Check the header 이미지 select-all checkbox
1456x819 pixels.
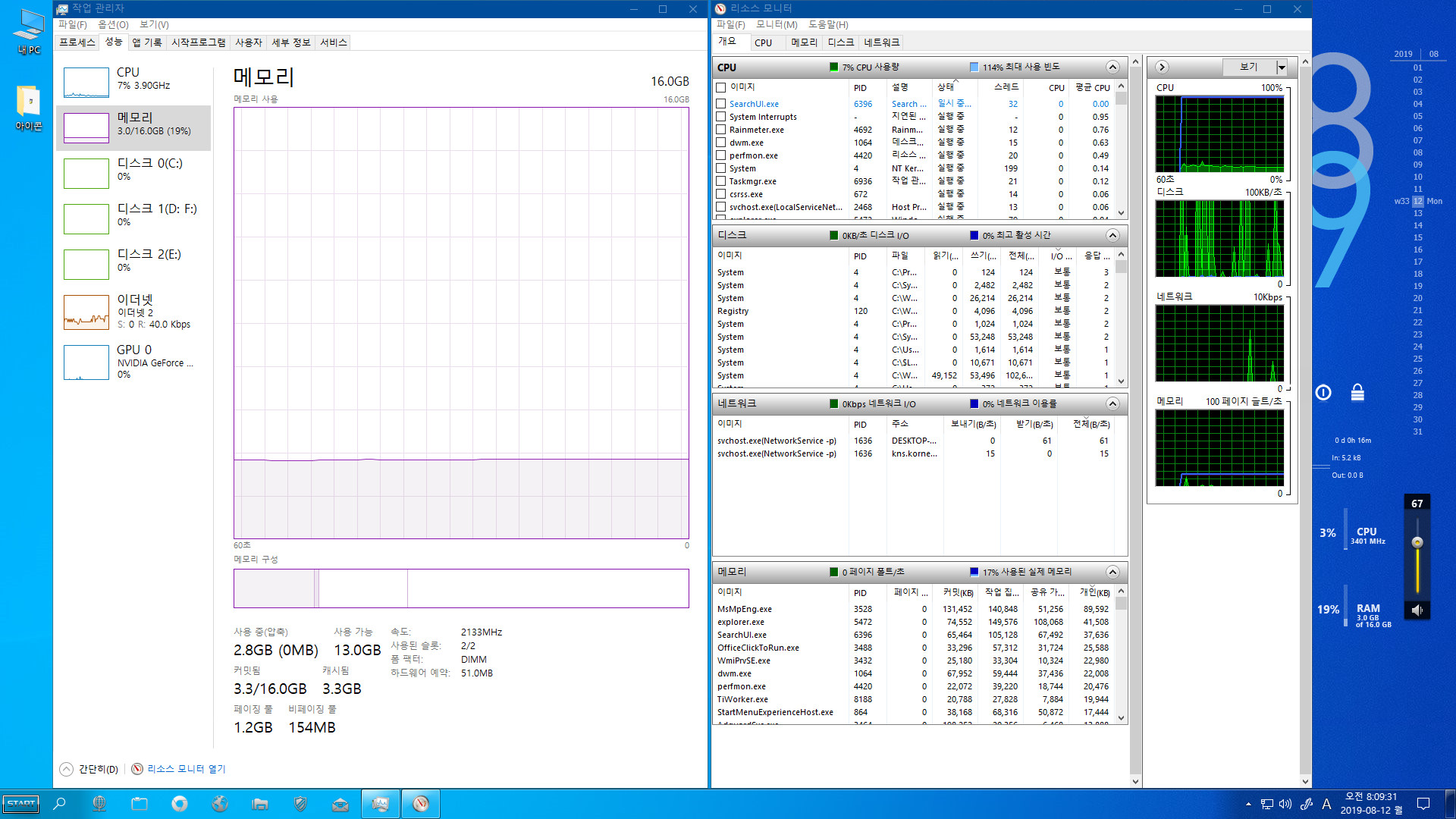721,87
